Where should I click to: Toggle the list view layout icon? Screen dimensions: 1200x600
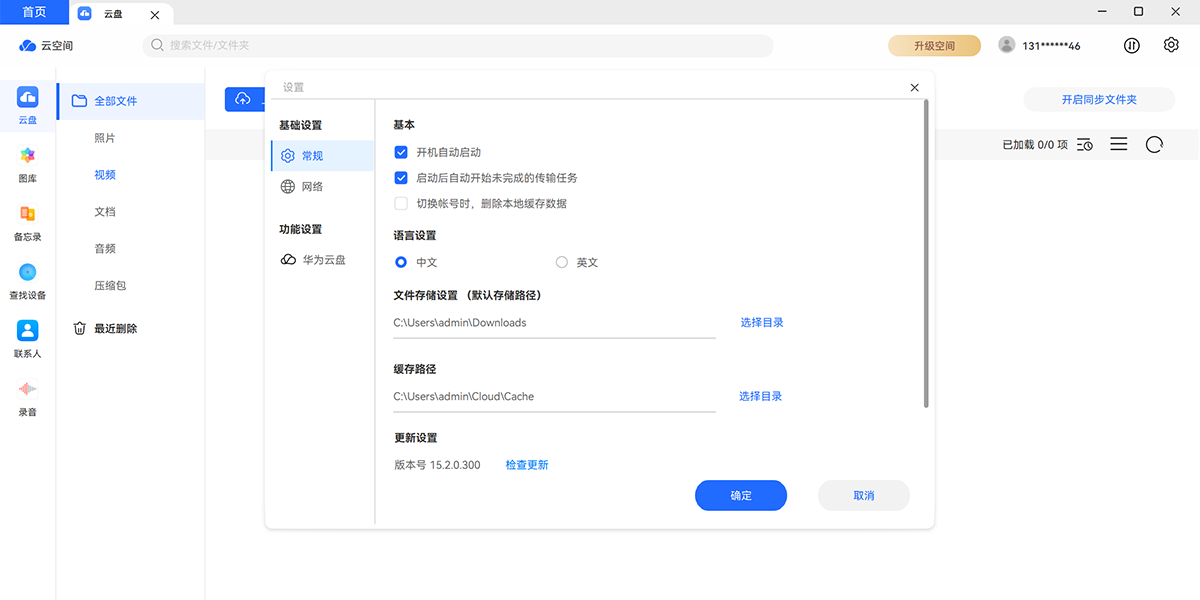[1119, 145]
